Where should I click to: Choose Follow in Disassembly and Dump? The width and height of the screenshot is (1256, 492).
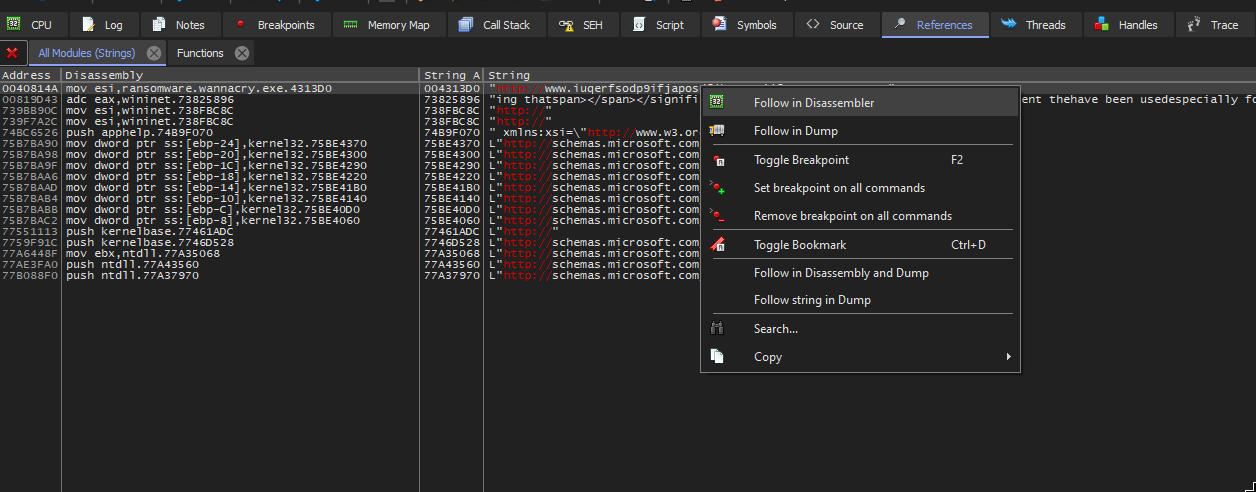coord(860,273)
